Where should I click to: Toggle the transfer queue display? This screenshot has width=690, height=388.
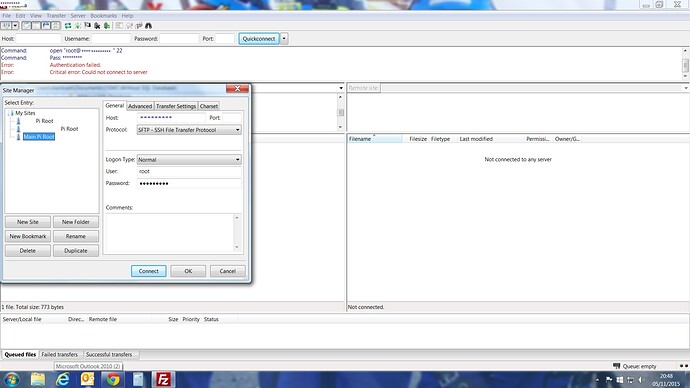click(x=56, y=26)
